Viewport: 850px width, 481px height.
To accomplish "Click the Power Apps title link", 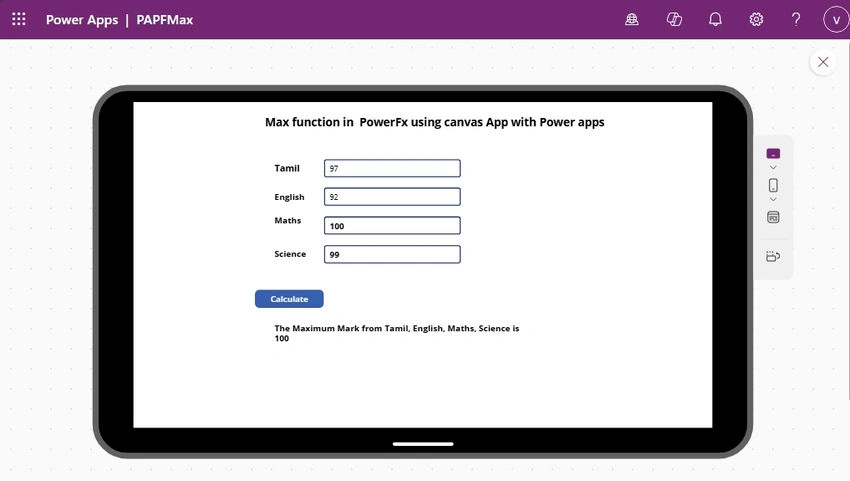I will [82, 20].
